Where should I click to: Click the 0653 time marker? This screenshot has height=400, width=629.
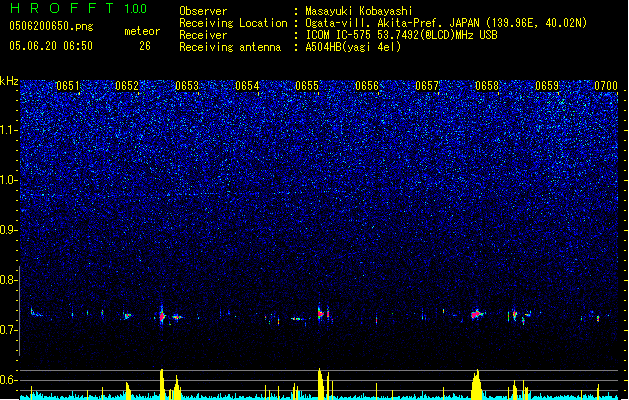click(187, 86)
